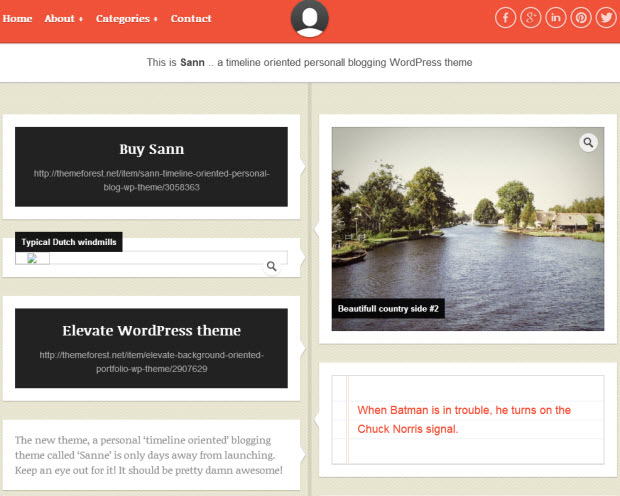Follow the Elevate portfolio theme URL
Image resolution: width=620 pixels, height=496 pixels.
pos(151,362)
